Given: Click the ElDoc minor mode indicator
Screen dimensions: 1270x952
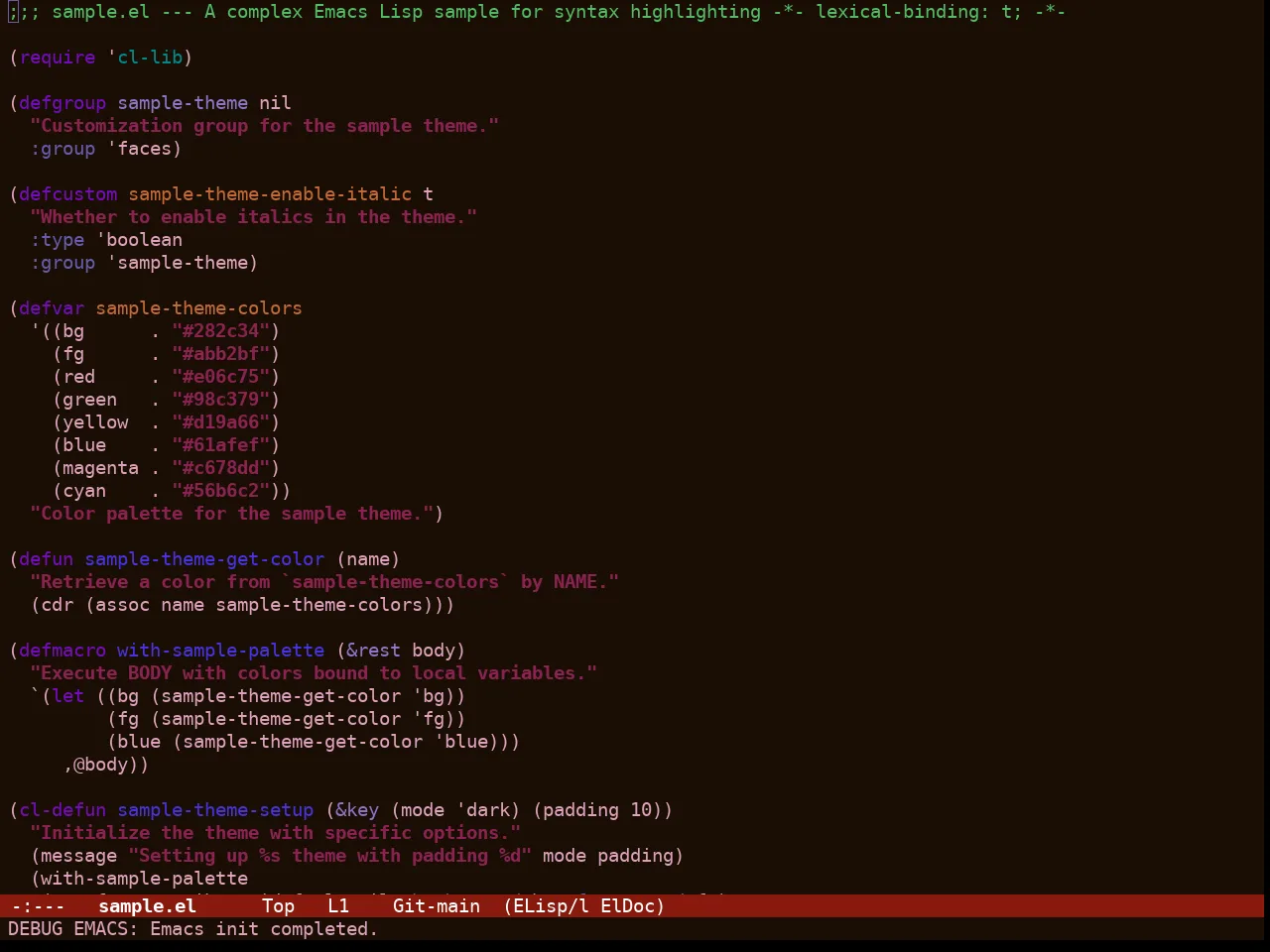Looking at the screenshot, I should pos(627,906).
